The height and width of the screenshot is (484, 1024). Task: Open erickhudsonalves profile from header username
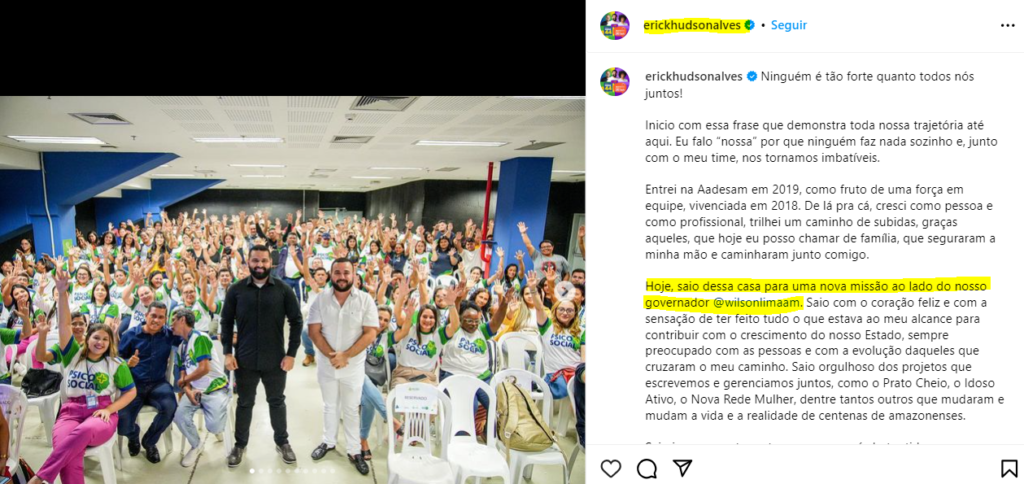click(x=693, y=25)
